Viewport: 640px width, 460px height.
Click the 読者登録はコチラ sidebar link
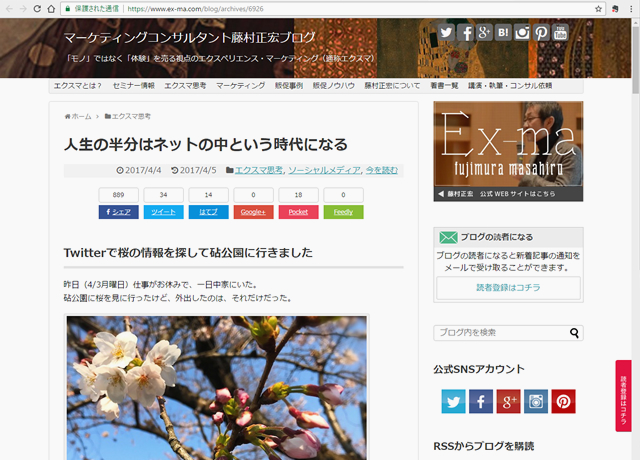[508, 288]
